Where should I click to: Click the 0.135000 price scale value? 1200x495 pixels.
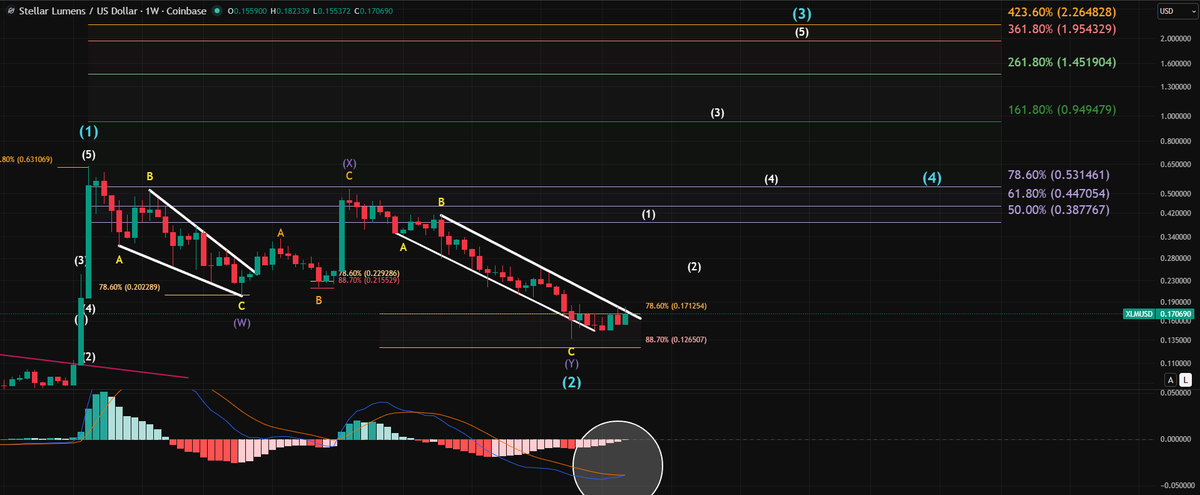pos(1174,339)
